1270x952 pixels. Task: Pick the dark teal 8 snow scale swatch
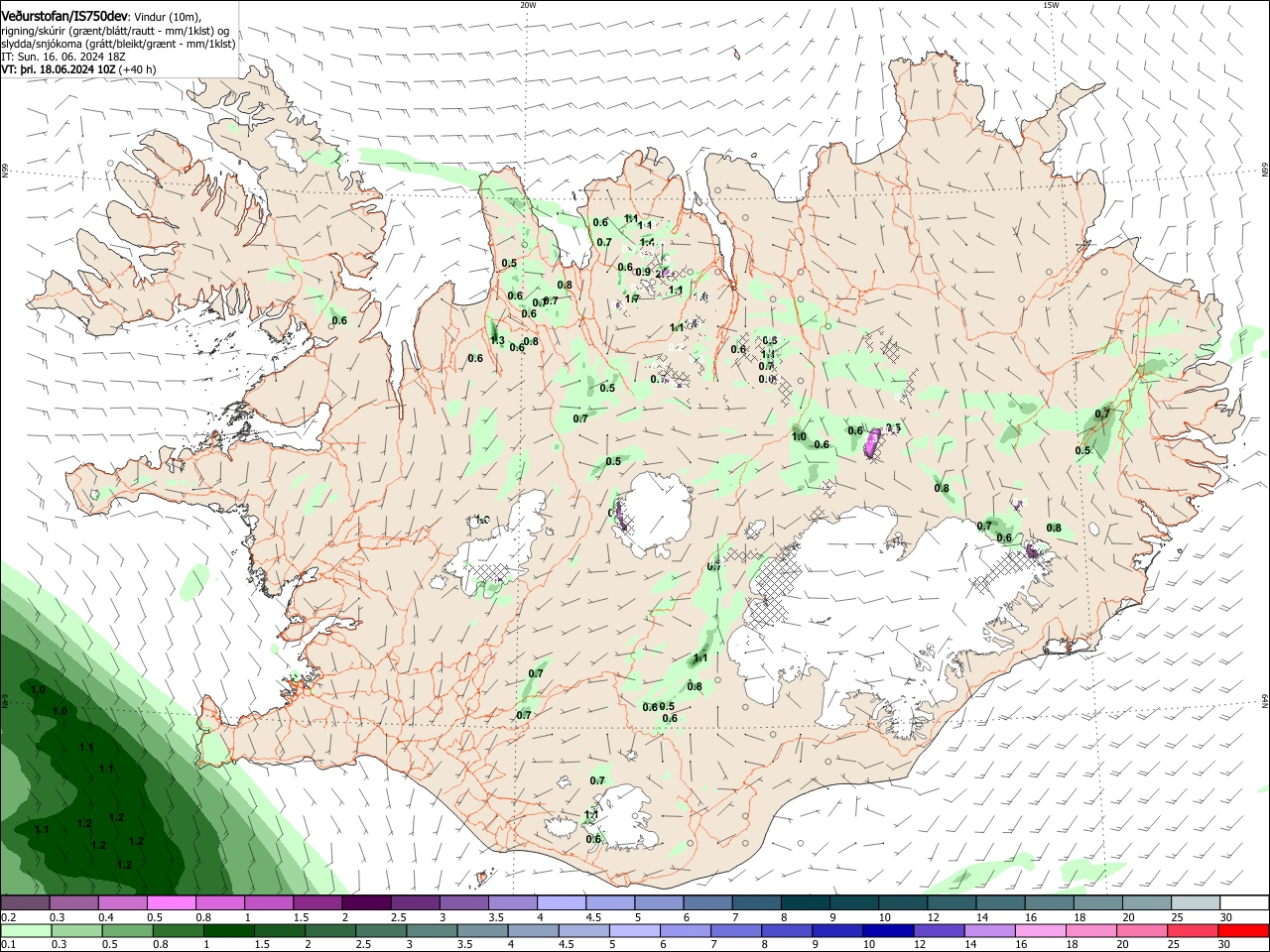[x=805, y=902]
